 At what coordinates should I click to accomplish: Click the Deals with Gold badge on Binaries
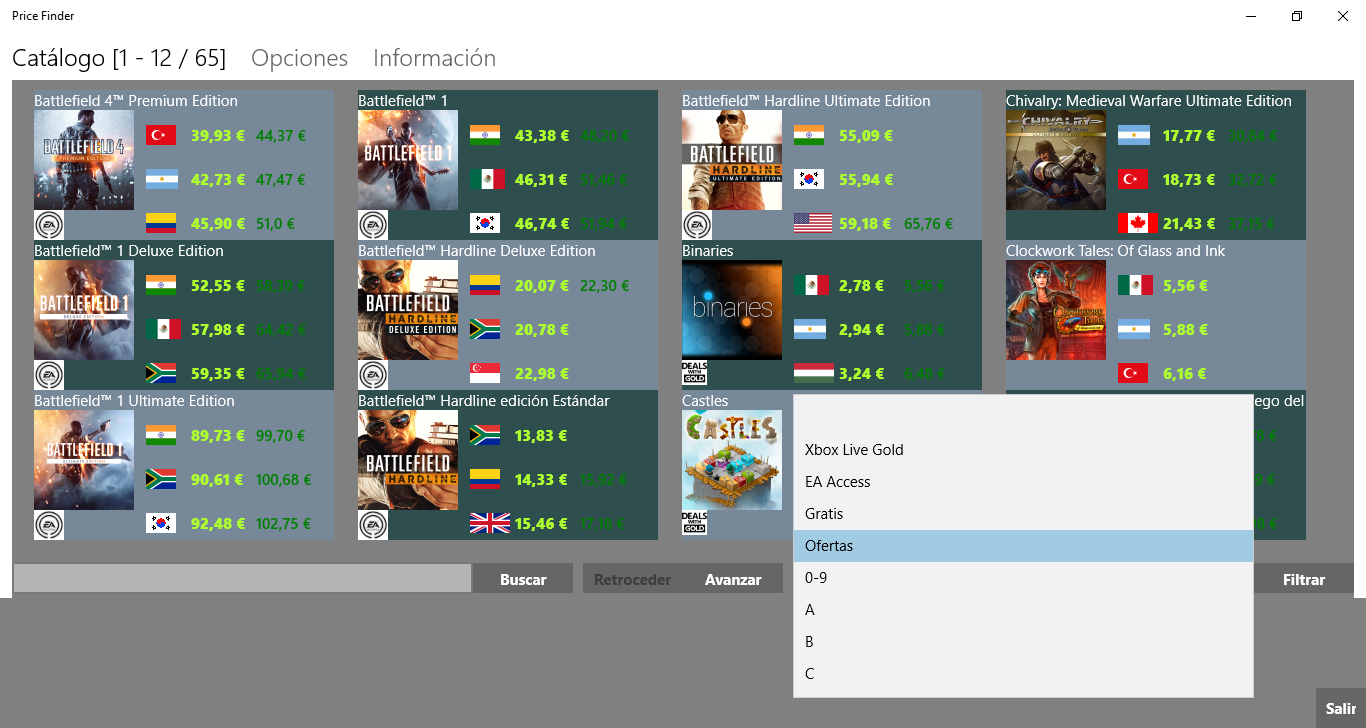[x=695, y=373]
